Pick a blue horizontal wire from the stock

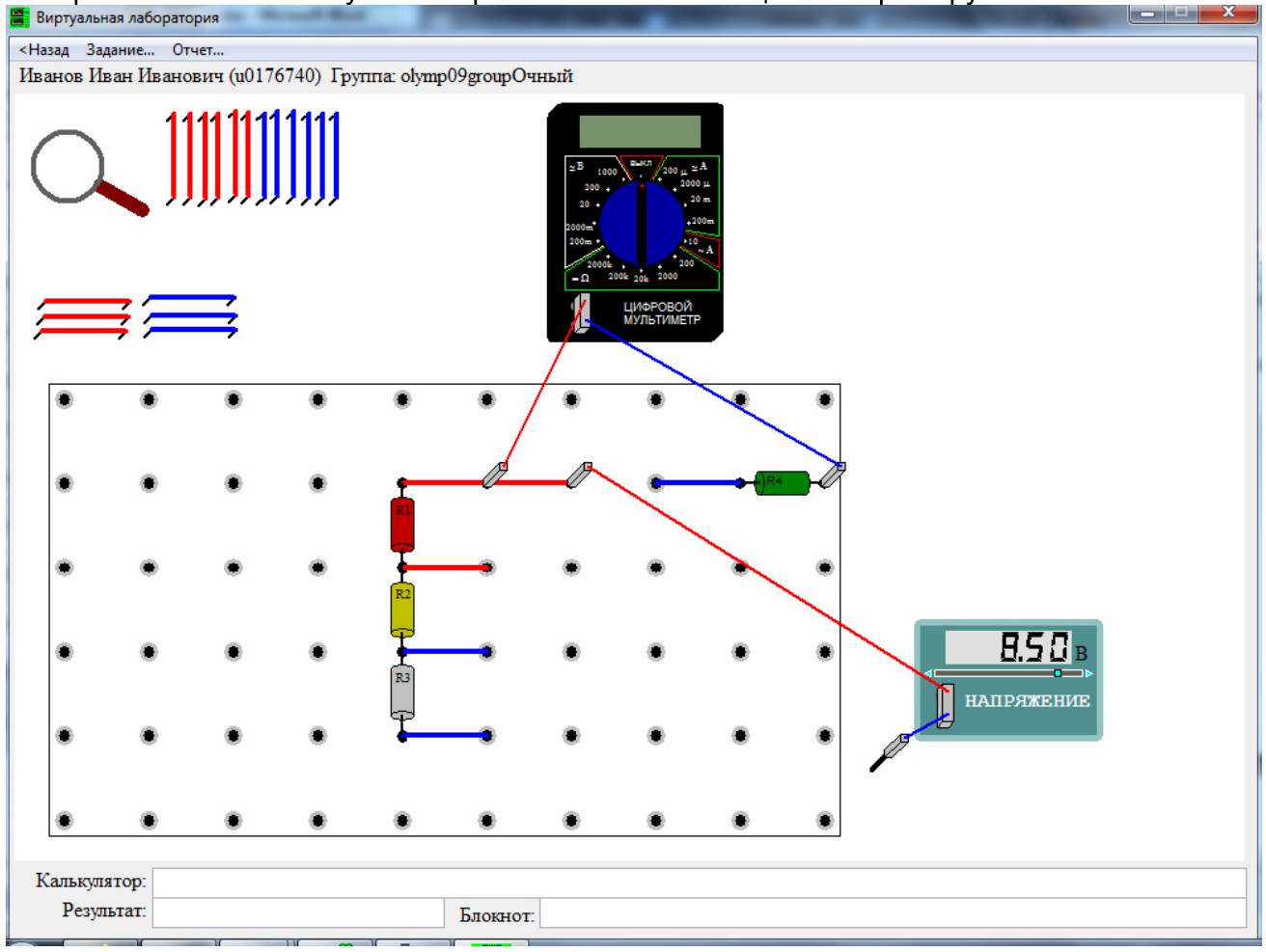pos(189,300)
